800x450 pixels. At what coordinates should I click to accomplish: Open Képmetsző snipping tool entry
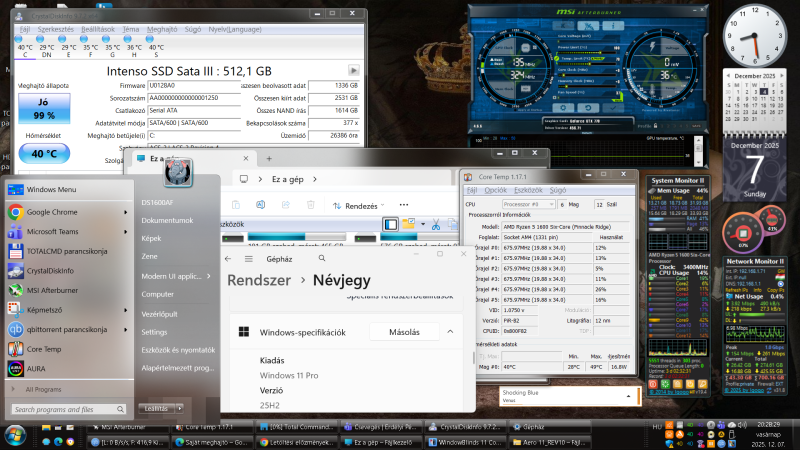[67, 310]
